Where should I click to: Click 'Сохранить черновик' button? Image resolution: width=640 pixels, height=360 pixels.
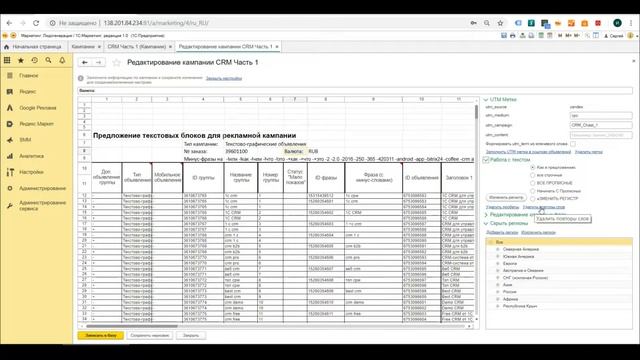(150, 336)
